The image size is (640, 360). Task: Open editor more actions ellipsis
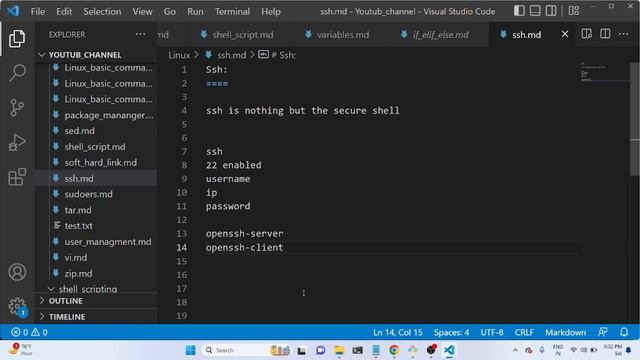pos(623,34)
